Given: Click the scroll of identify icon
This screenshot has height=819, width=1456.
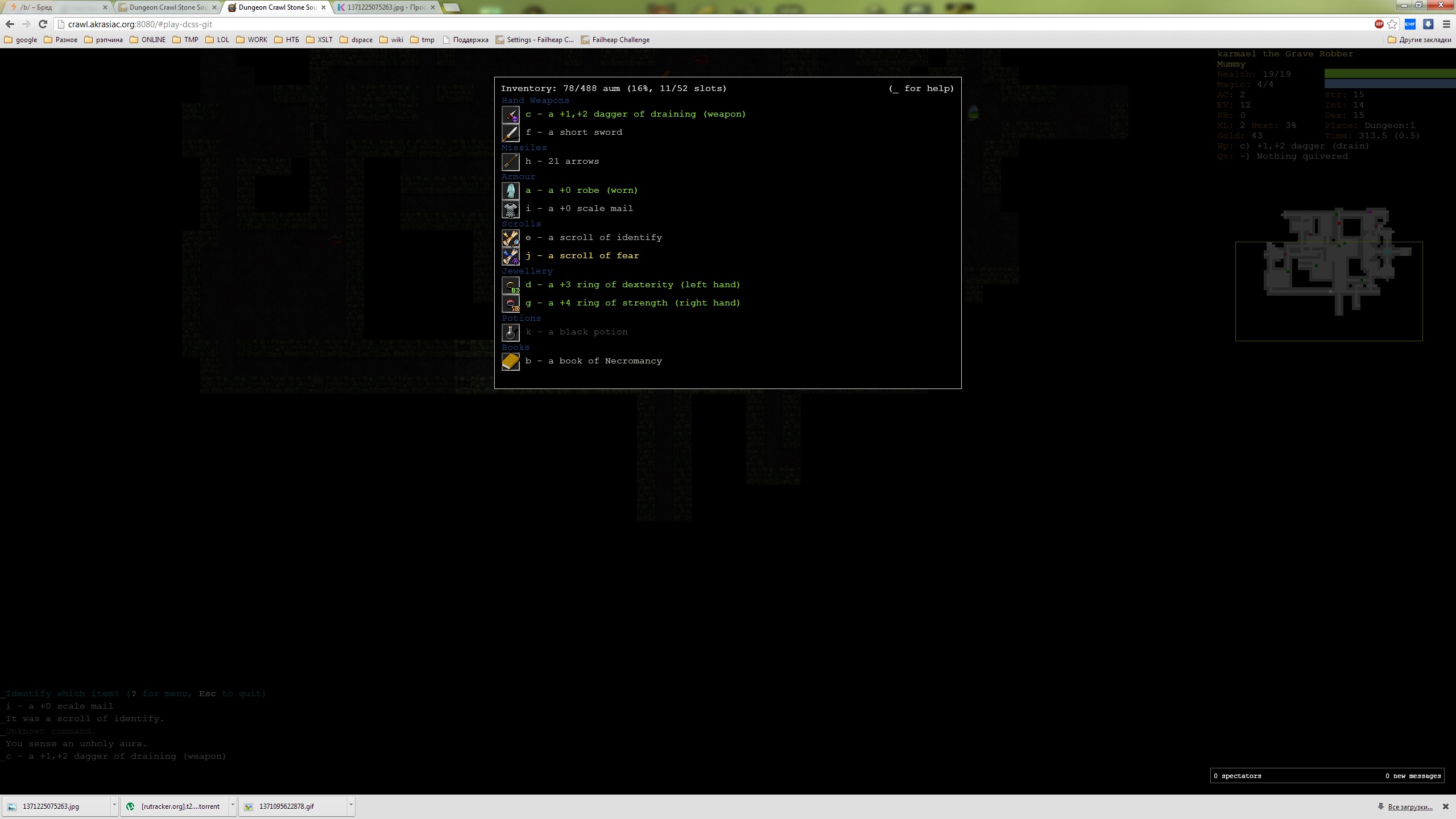Looking at the screenshot, I should pyautogui.click(x=510, y=238).
